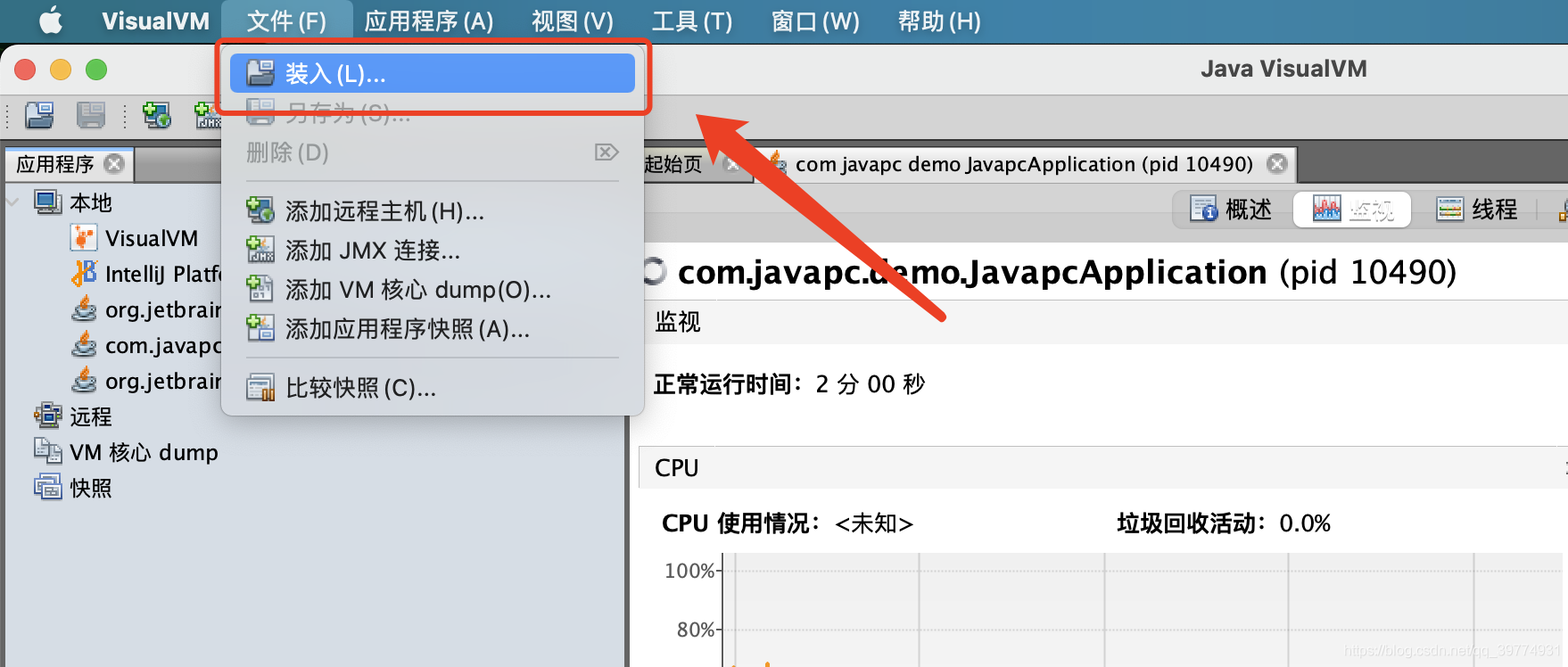Click the 正常运行时间 uptime text
The height and width of the screenshot is (667, 1568).
click(789, 384)
